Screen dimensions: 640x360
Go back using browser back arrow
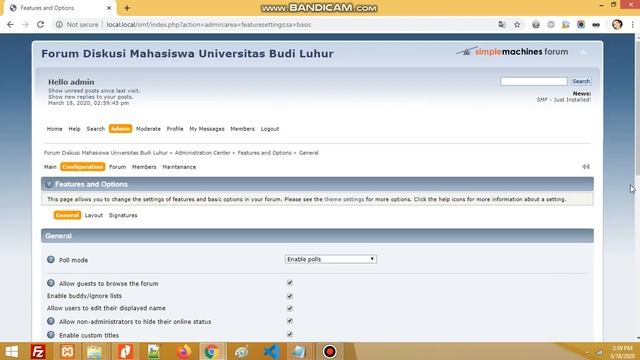(x=10, y=24)
